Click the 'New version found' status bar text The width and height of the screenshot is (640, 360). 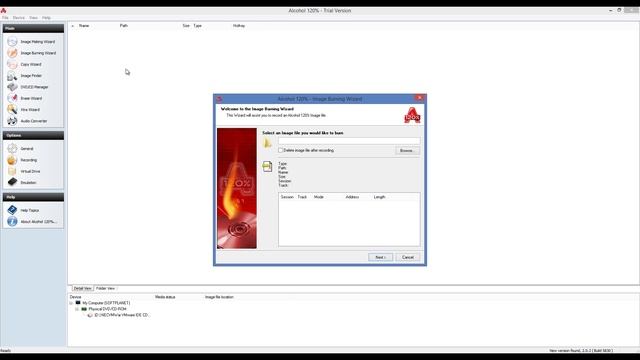tap(580, 351)
